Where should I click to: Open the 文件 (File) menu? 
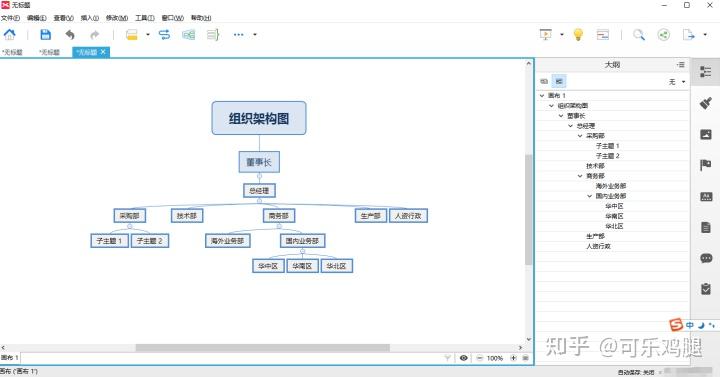(x=10, y=18)
